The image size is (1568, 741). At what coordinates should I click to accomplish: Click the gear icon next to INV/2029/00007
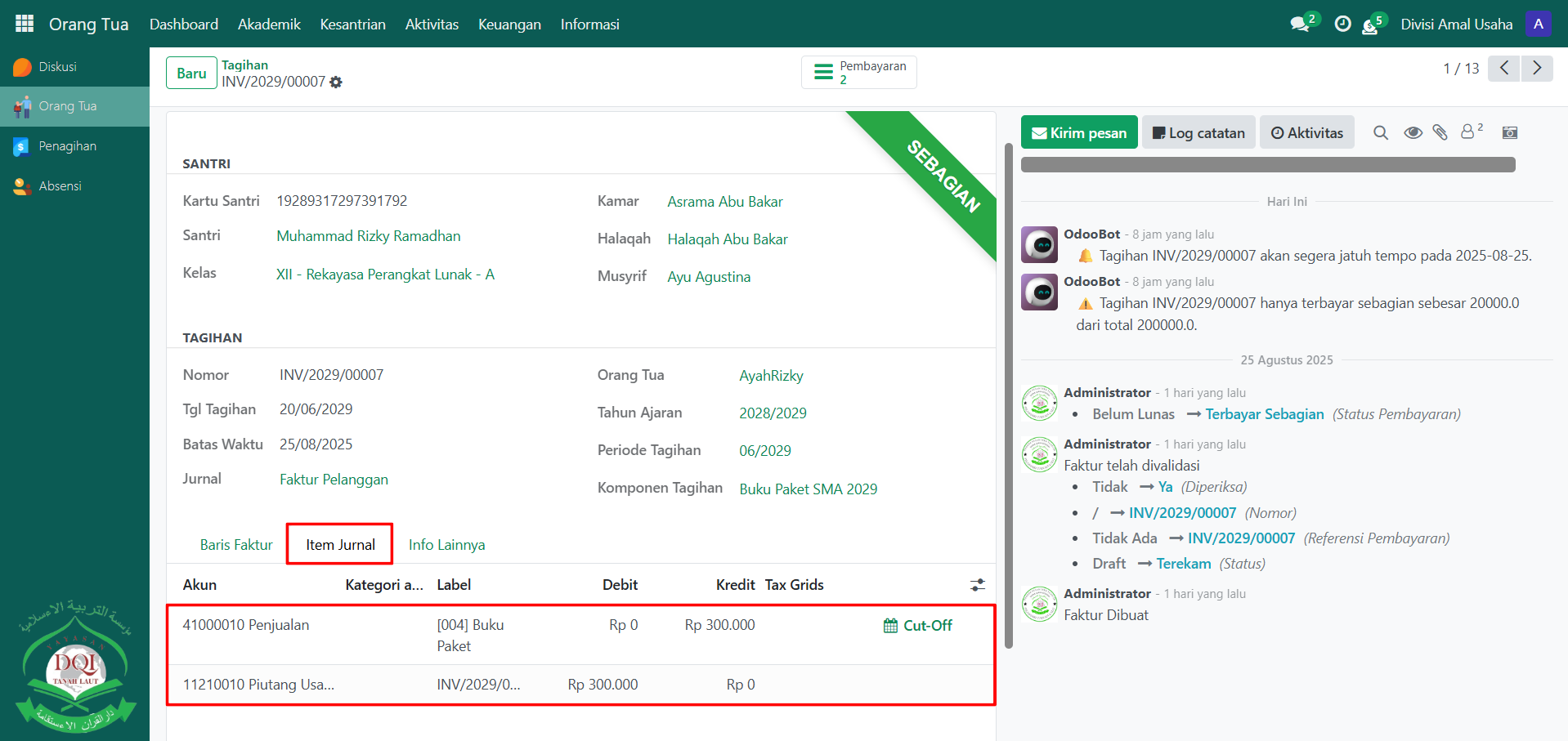pos(336,83)
